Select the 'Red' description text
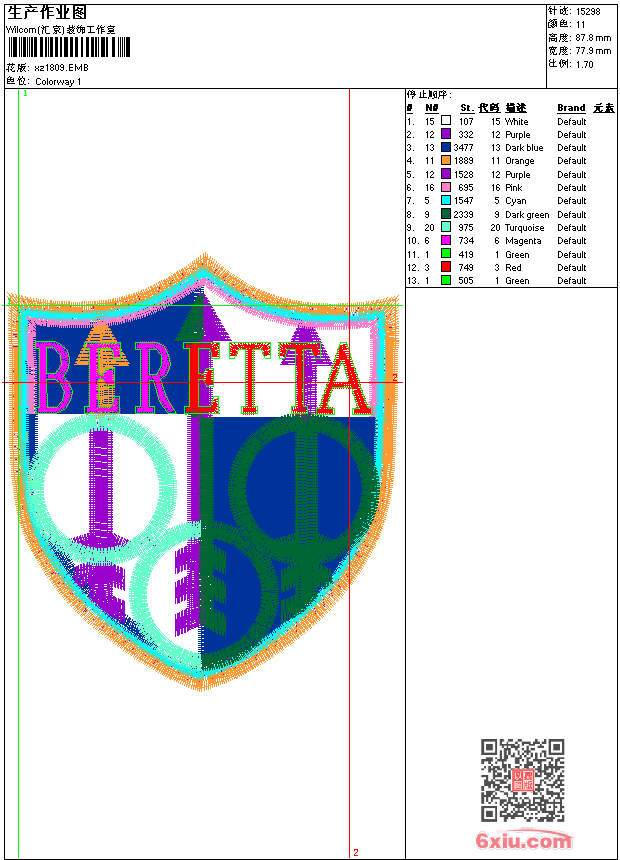 513,268
